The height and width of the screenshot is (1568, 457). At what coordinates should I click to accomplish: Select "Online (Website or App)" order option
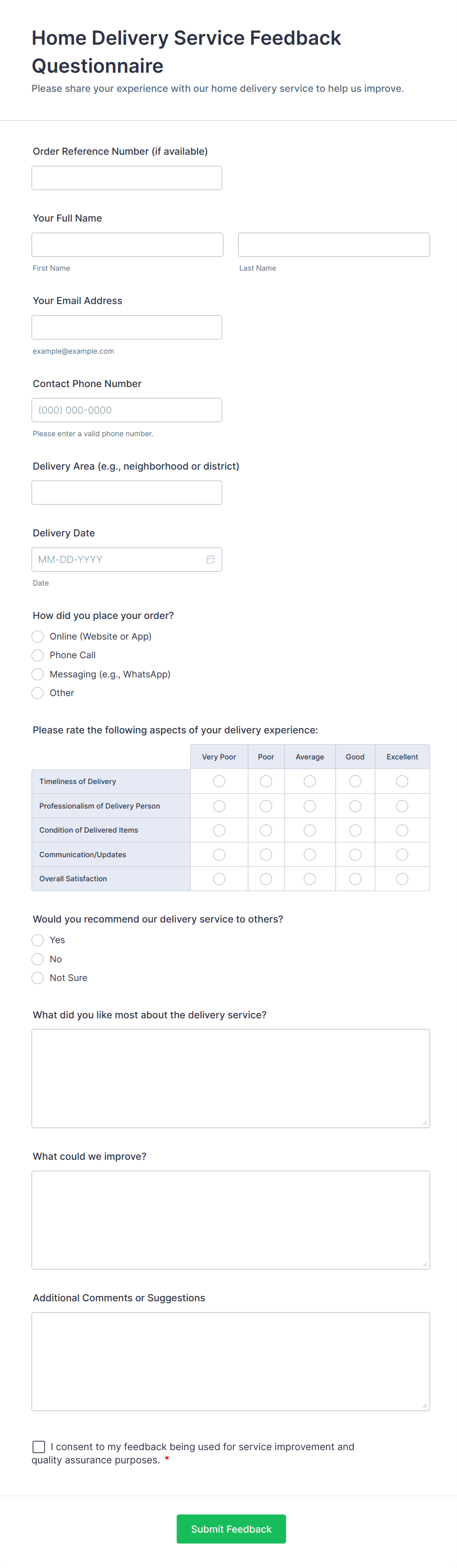(x=38, y=636)
